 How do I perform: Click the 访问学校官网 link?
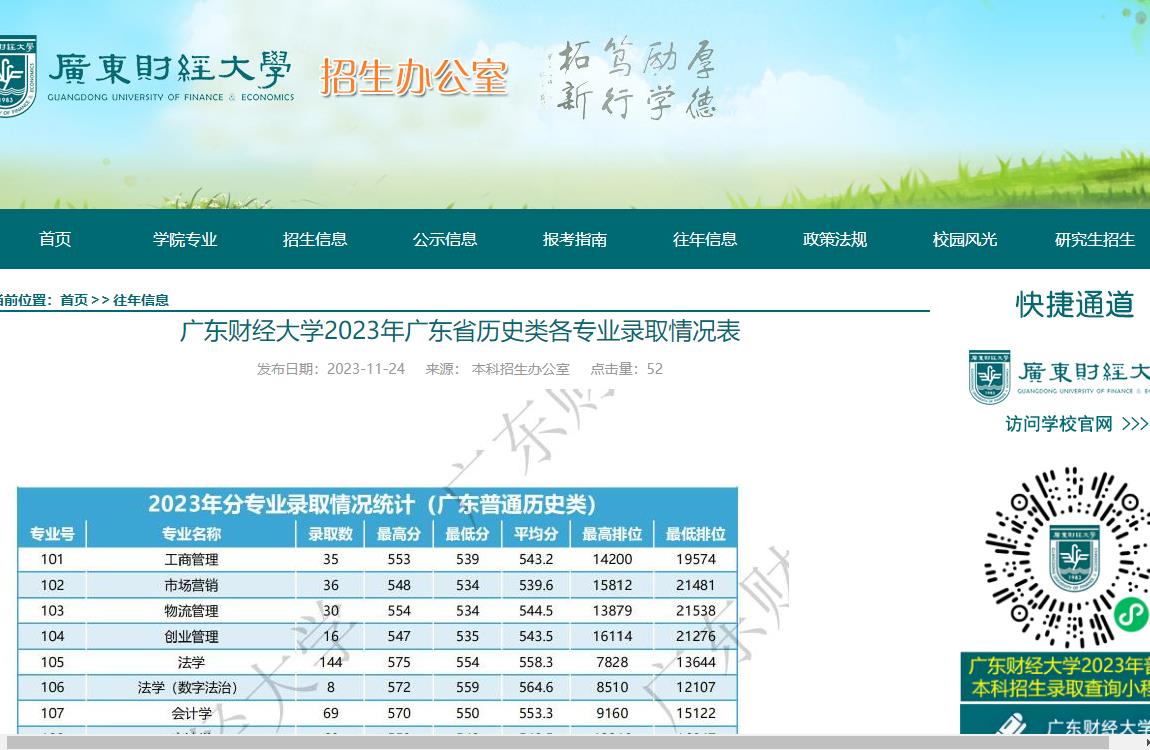point(1075,424)
